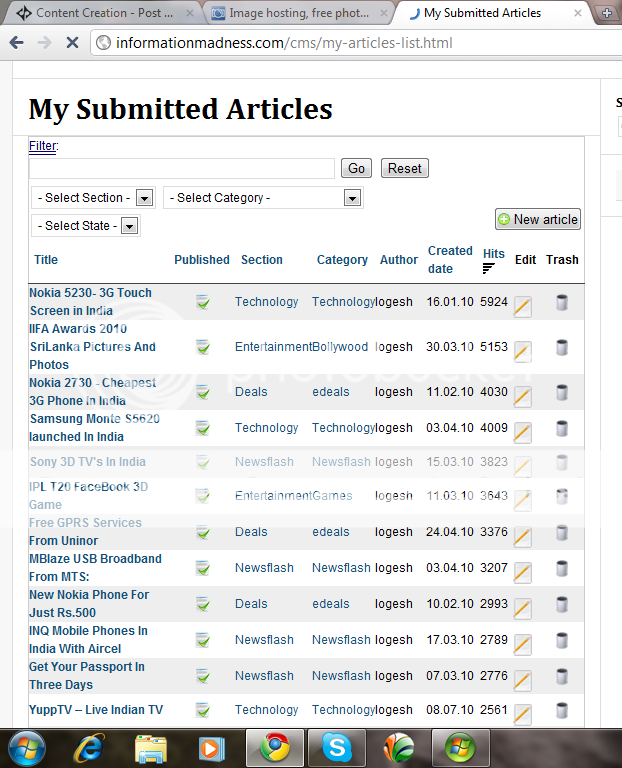The width and height of the screenshot is (622, 768).
Task: Click the browser back arrow
Action: 17,43
